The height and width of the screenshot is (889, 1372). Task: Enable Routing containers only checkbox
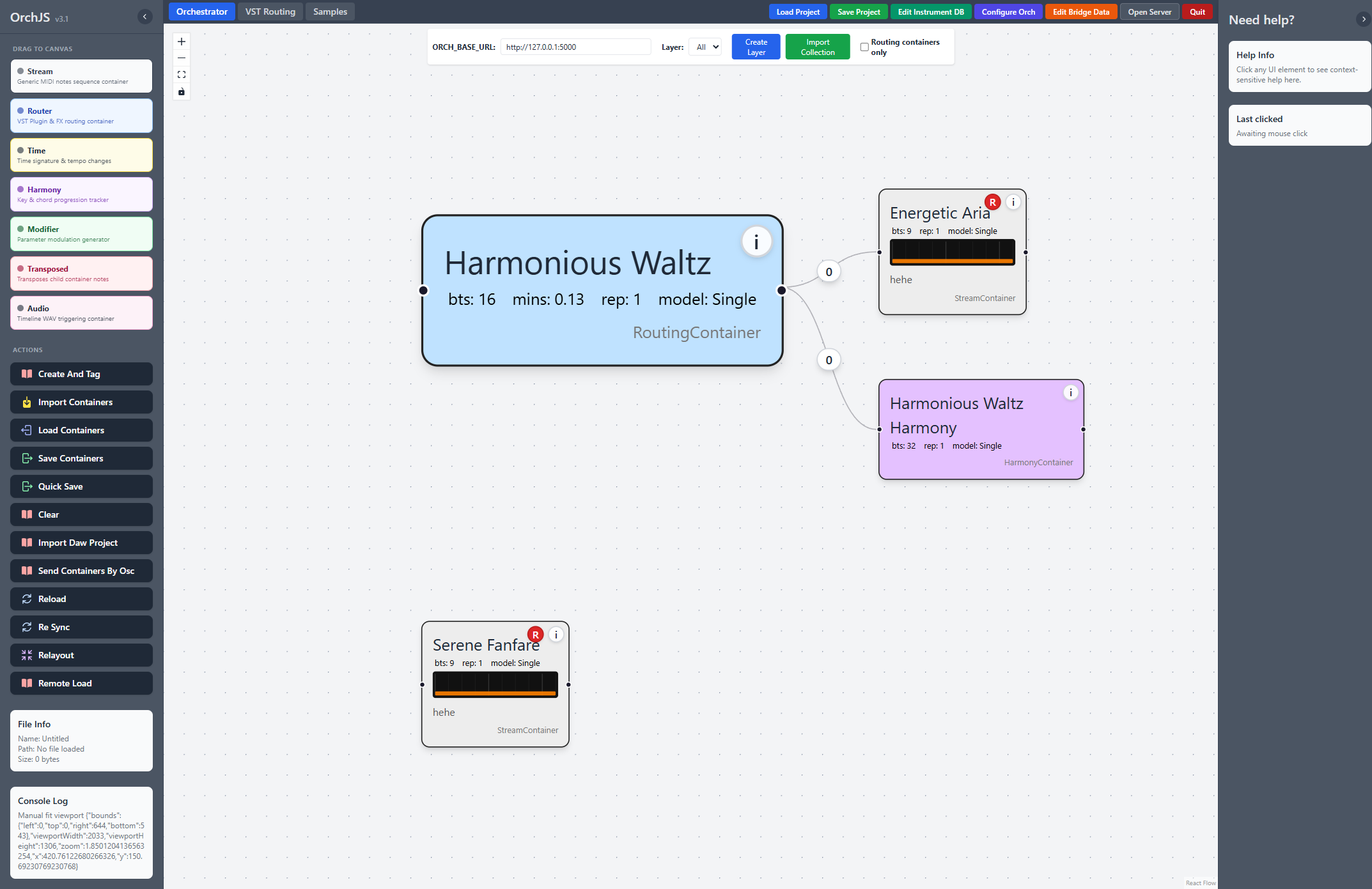click(x=864, y=47)
